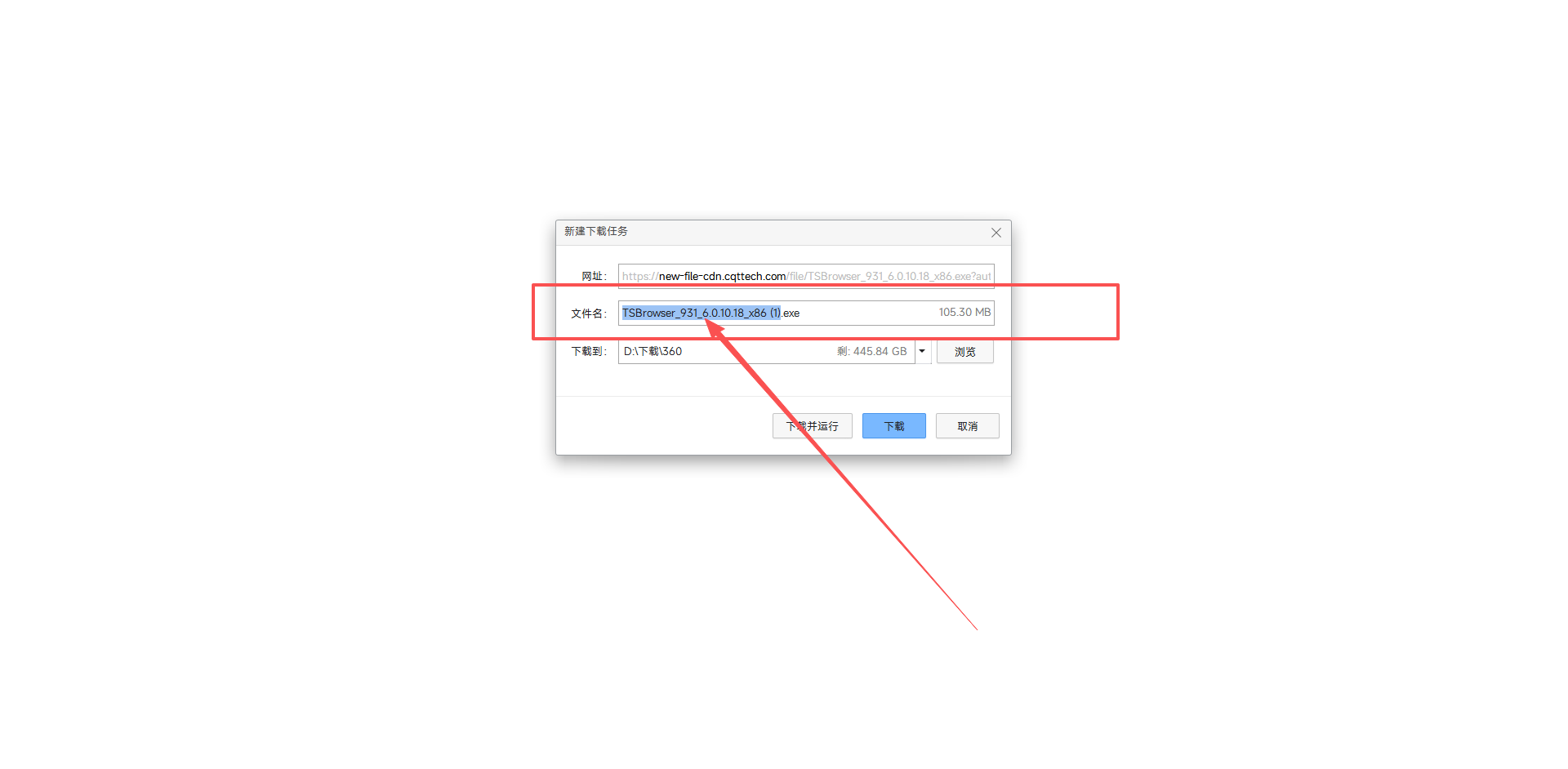Click the new-file-cdn.cqttech.com domain text
This screenshot has height=769, width=1568.
[722, 276]
